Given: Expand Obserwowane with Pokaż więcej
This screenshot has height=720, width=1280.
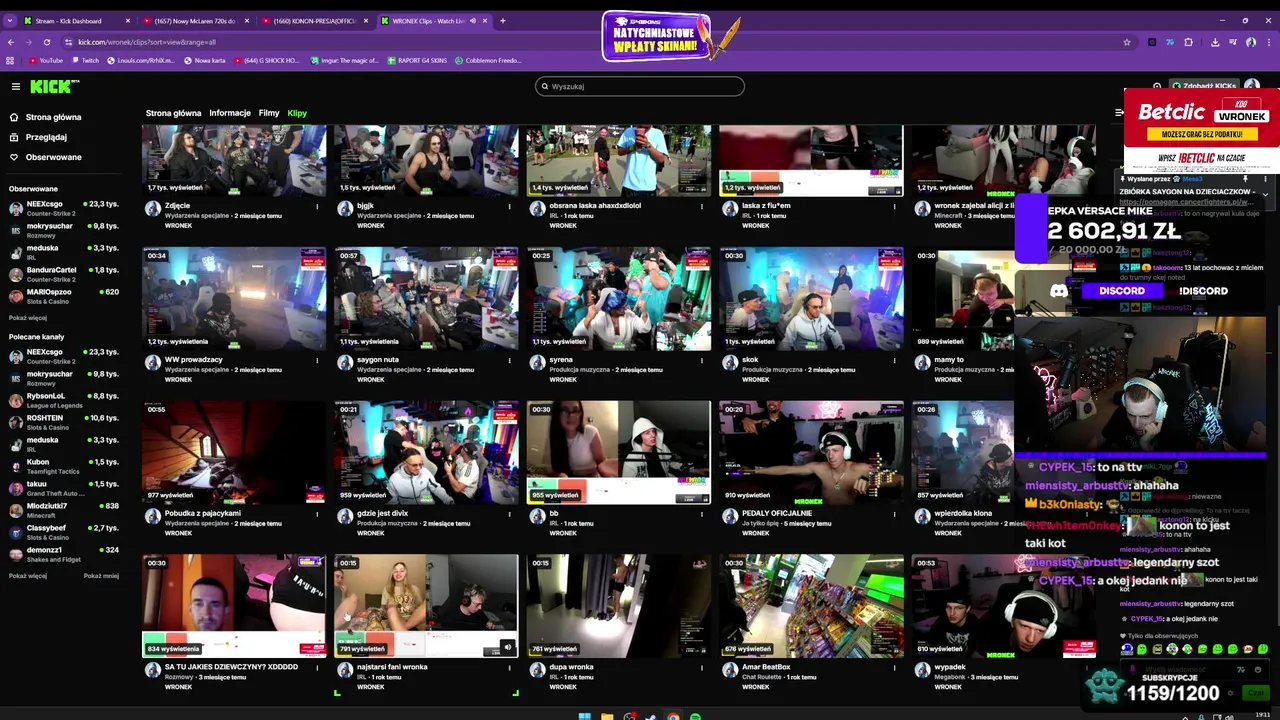Looking at the screenshot, I should (28, 318).
